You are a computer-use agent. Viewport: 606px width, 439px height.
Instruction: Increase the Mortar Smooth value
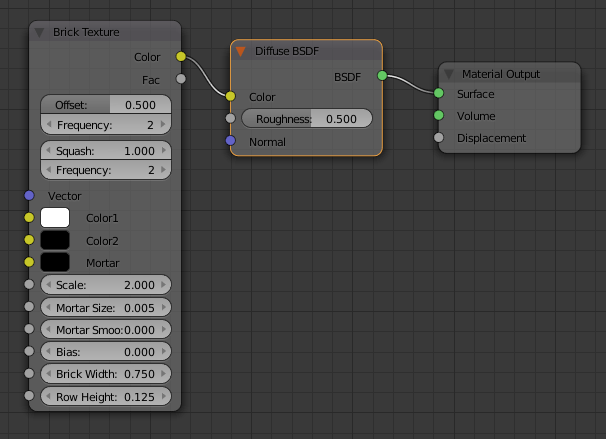[x=163, y=329]
